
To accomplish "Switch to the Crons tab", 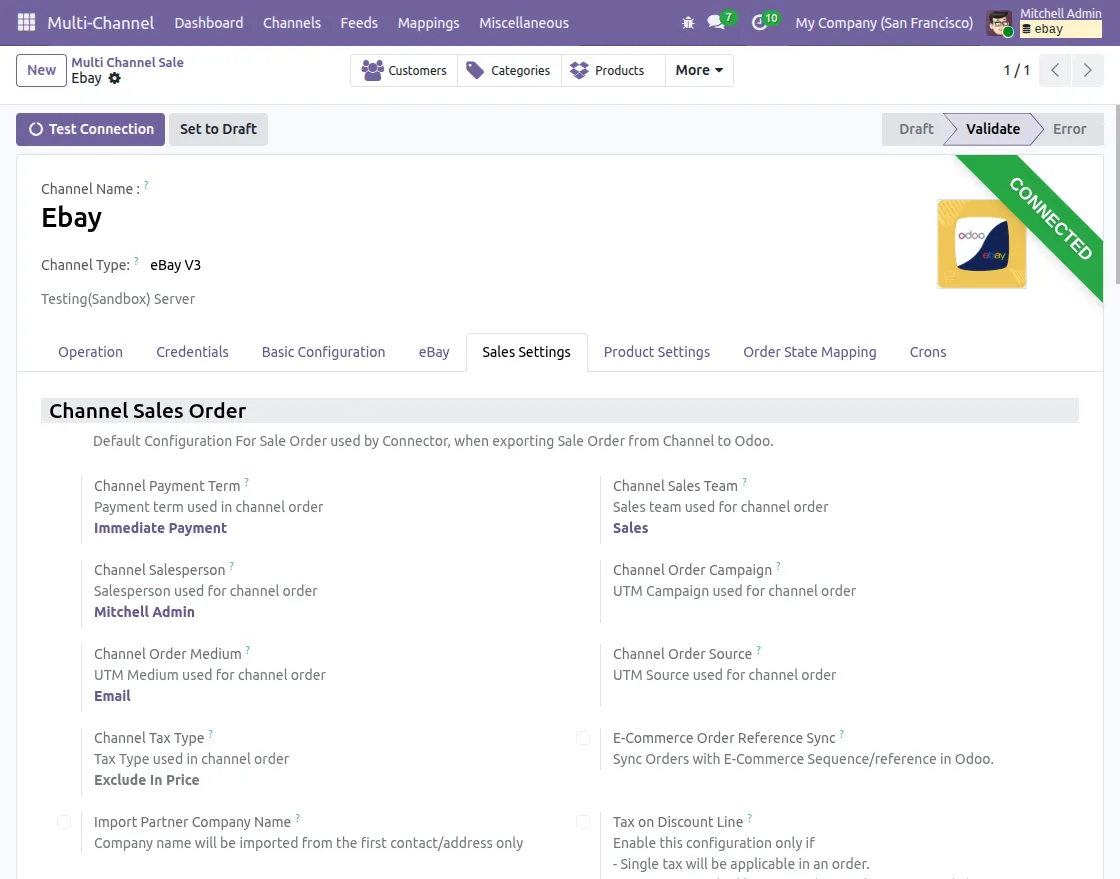I will click(927, 352).
